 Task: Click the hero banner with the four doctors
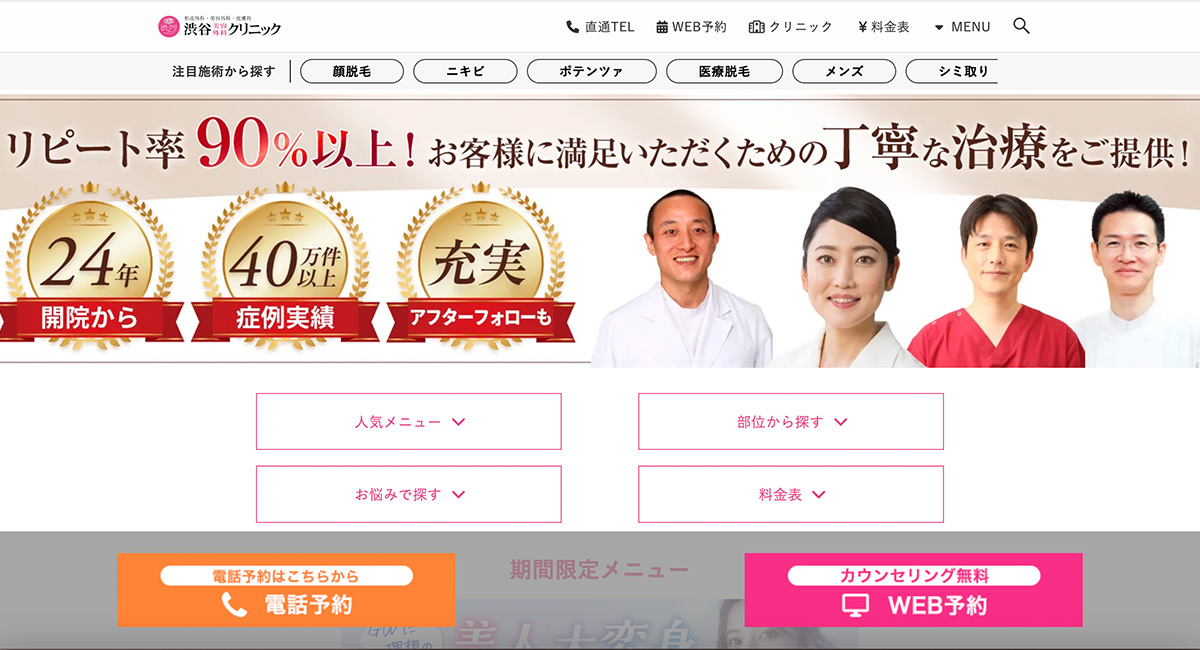(600, 231)
